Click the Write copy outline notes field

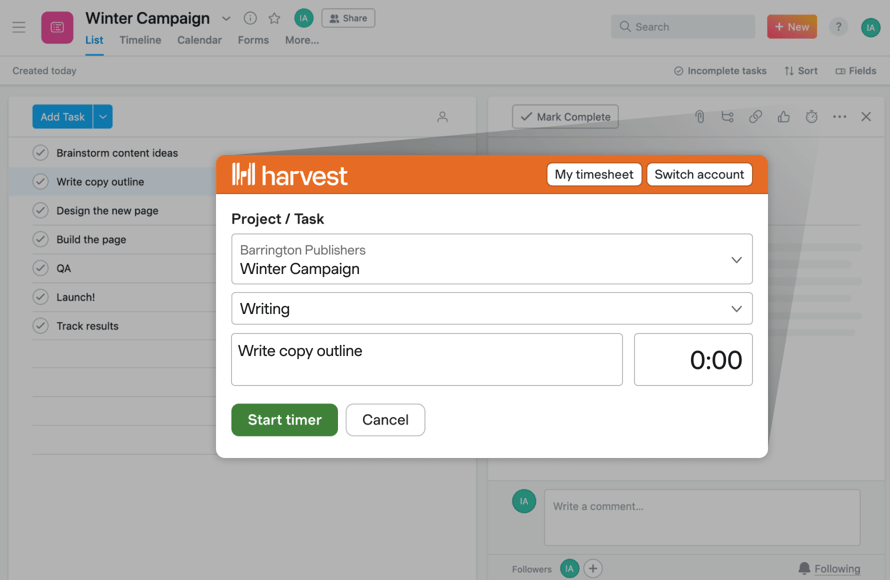coord(427,359)
